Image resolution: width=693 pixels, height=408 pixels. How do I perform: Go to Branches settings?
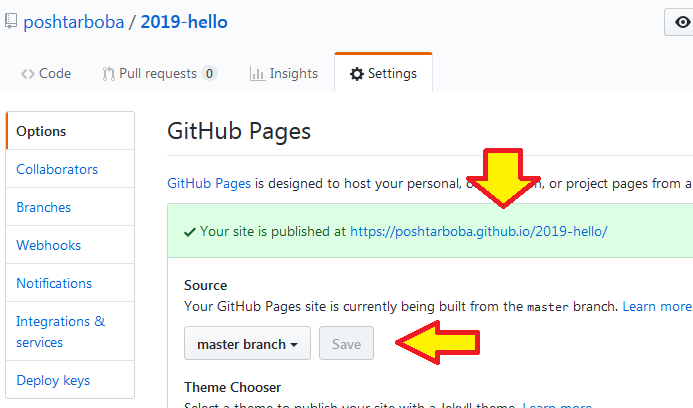(70, 207)
